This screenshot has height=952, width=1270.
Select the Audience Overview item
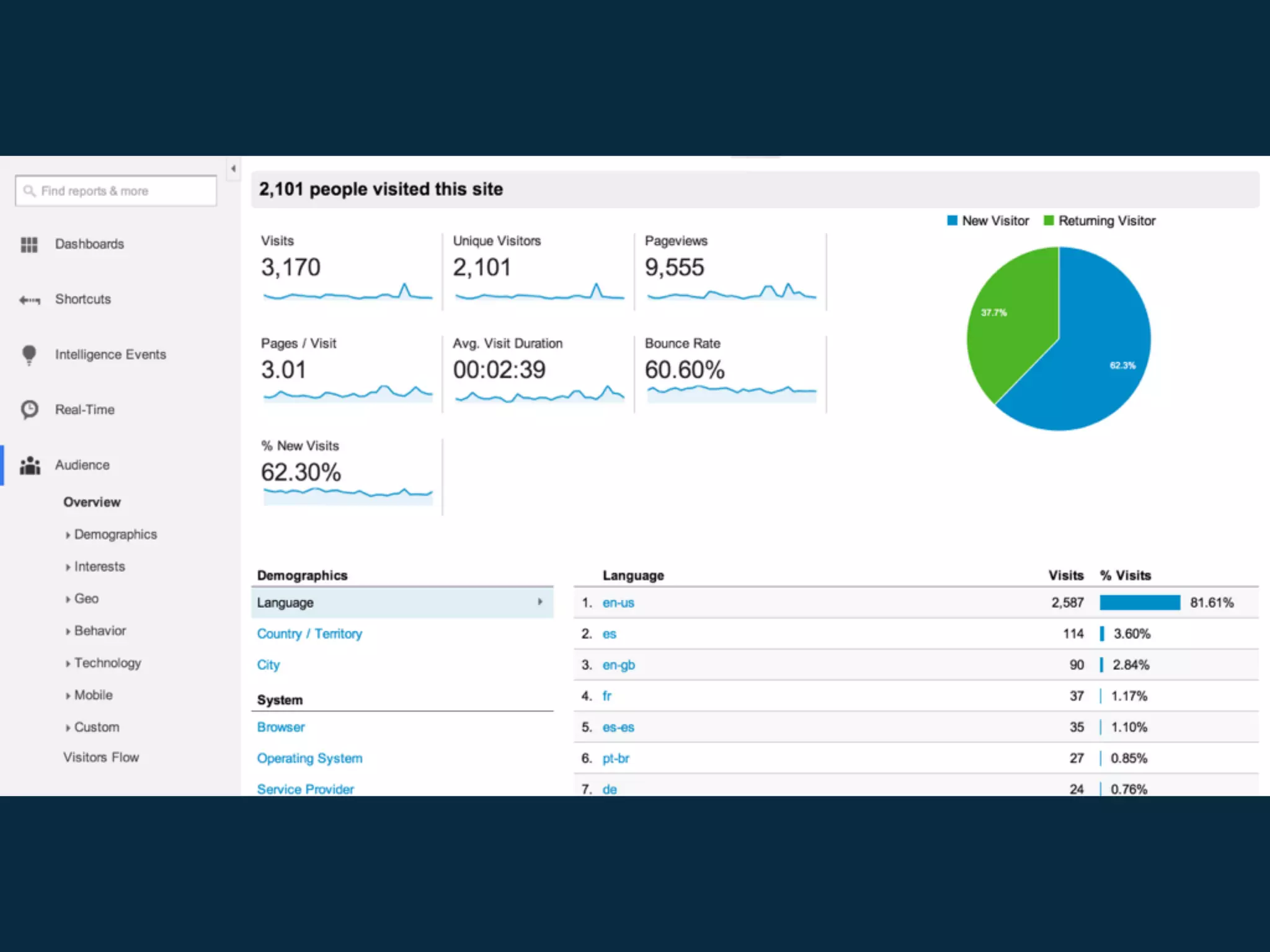[x=92, y=502]
